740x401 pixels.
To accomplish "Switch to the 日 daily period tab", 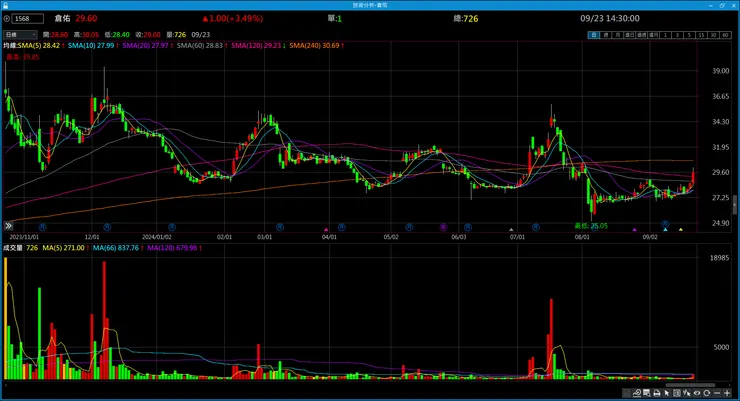I will [593, 35].
